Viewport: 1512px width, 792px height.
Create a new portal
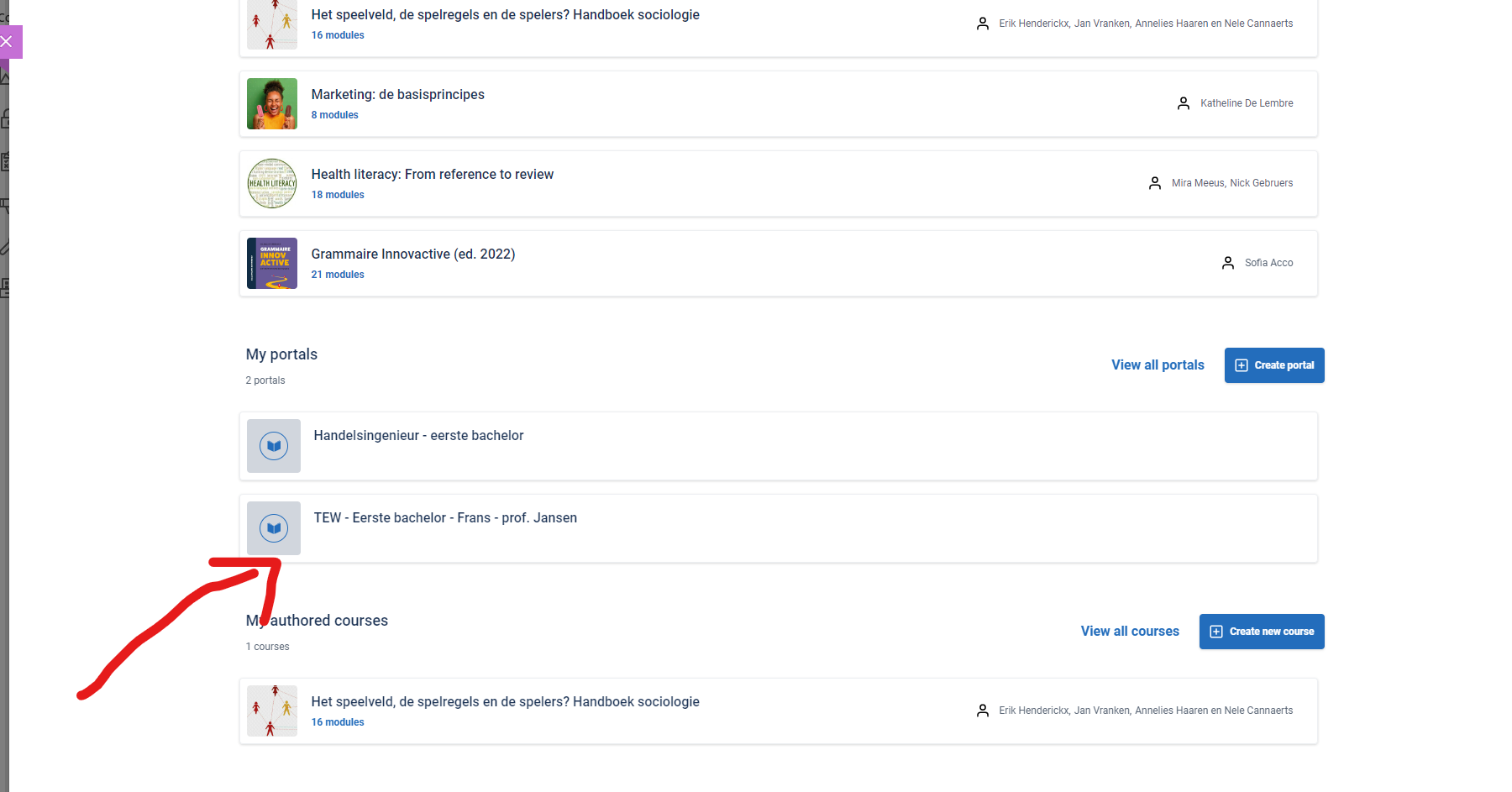[1274, 365]
